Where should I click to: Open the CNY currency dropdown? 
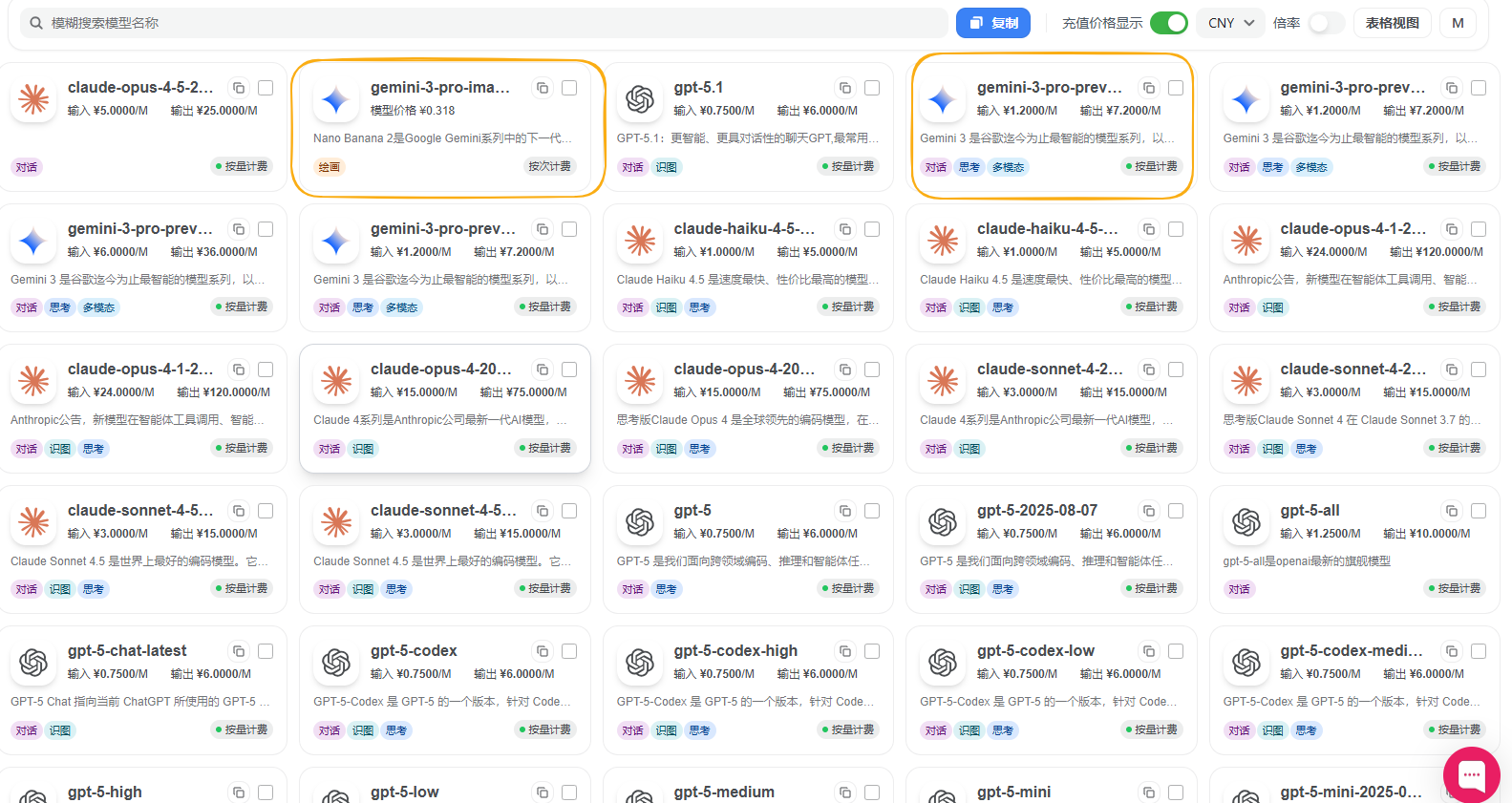point(1231,23)
